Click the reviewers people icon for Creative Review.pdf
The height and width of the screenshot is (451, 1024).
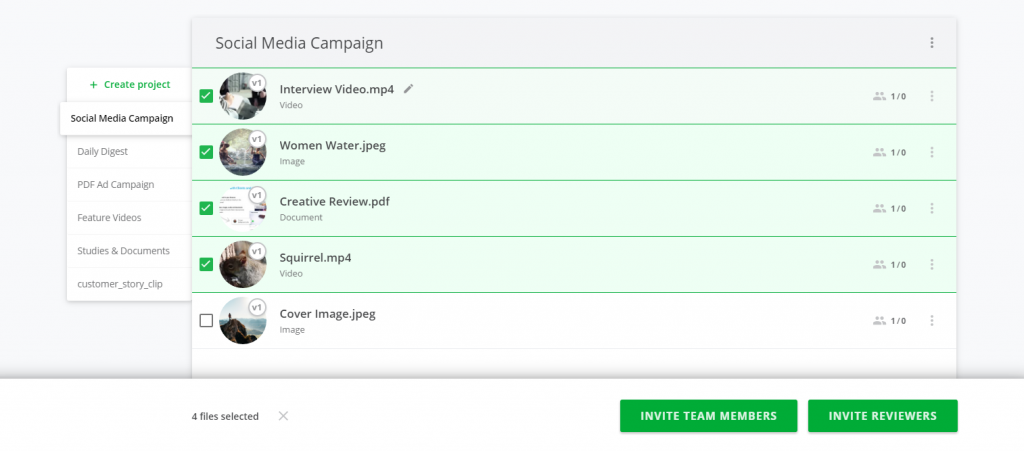click(x=880, y=209)
